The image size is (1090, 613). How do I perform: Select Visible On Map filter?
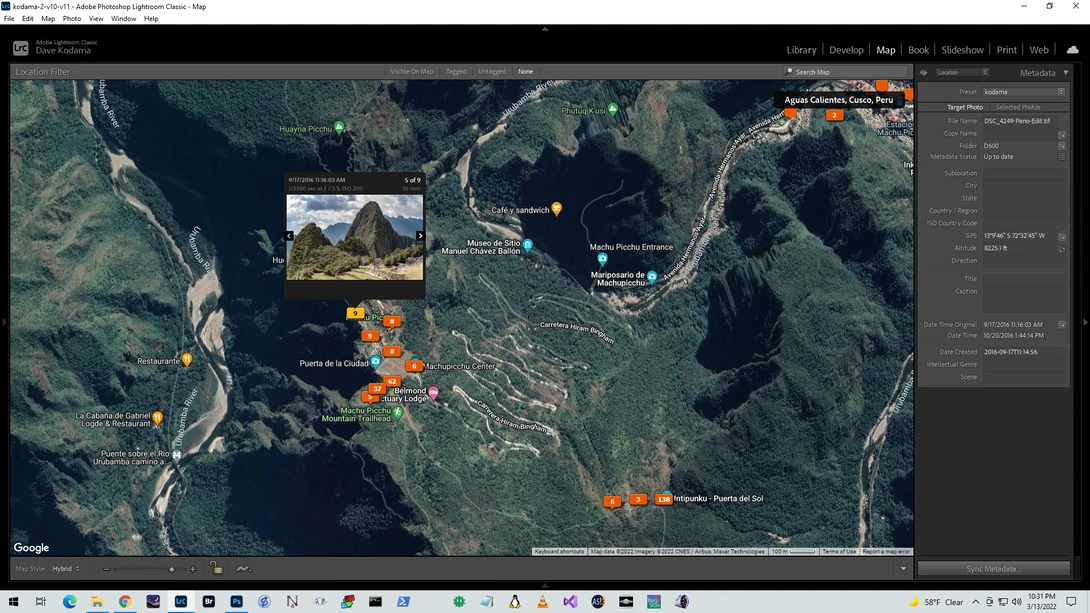click(x=412, y=72)
